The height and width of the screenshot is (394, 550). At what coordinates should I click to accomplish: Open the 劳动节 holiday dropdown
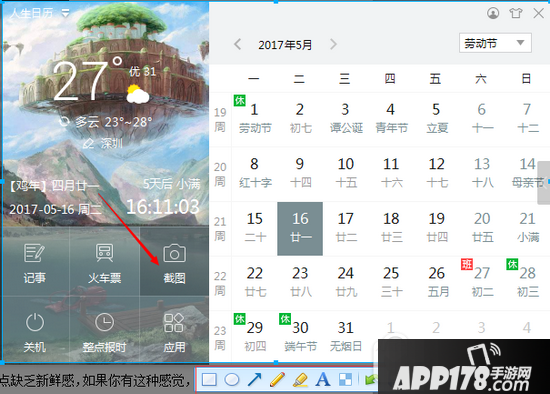[495, 43]
